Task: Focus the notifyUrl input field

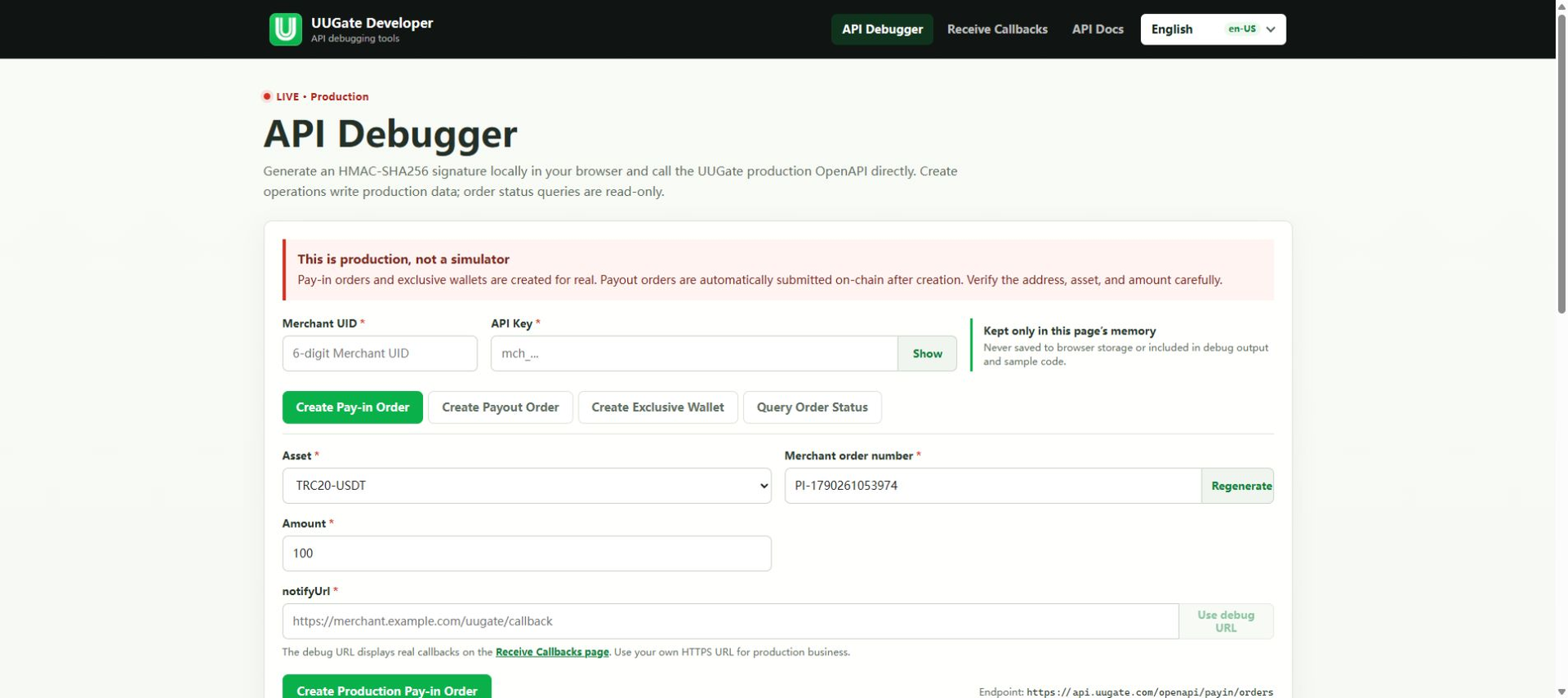Action: (730, 621)
